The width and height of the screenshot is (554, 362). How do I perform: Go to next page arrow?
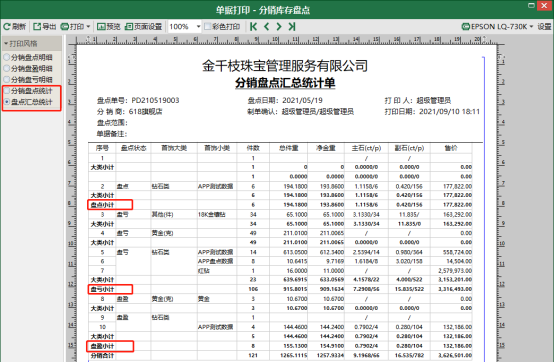pos(279,26)
